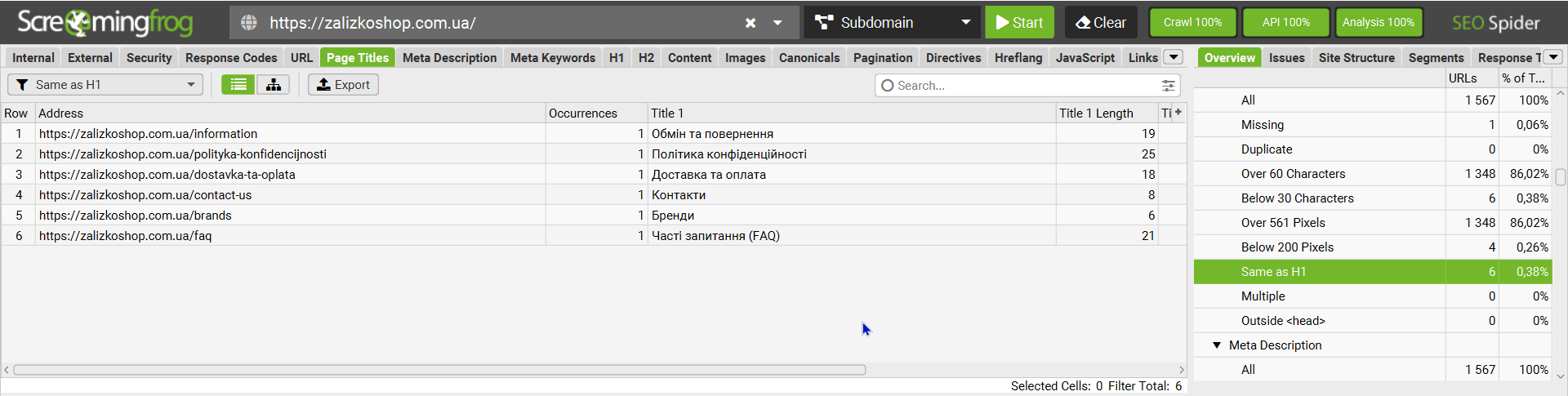Switch to list view icon
The width and height of the screenshot is (1568, 396).
238,85
